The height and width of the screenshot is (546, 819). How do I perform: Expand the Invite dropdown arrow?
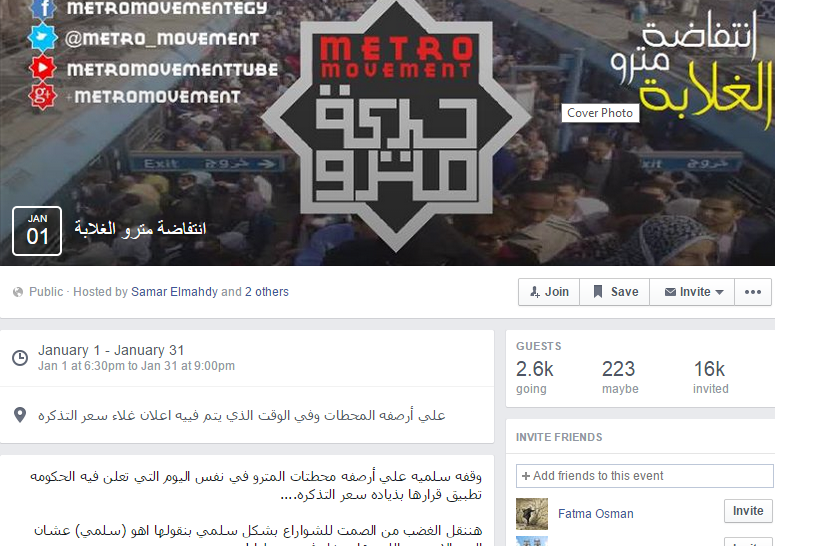(x=720, y=292)
